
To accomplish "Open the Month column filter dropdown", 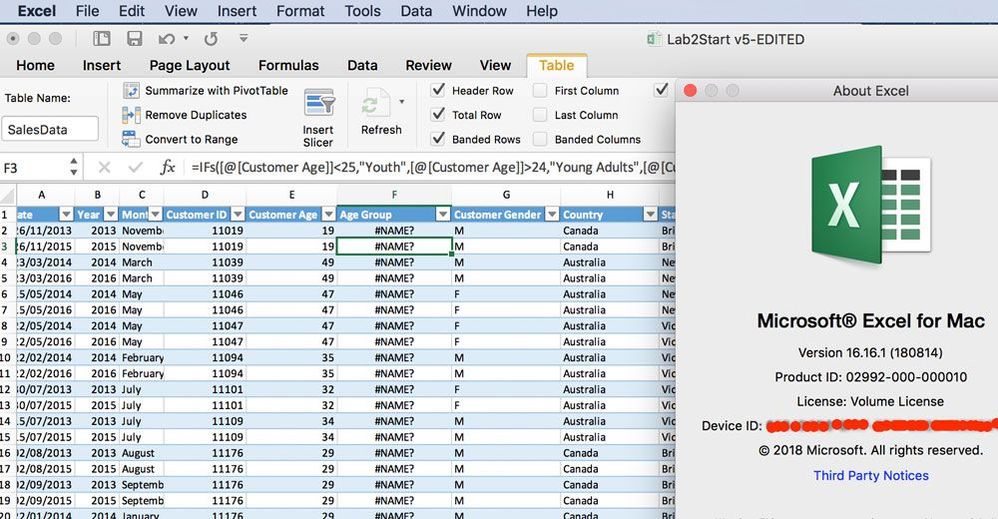I will pyautogui.click(x=155, y=215).
